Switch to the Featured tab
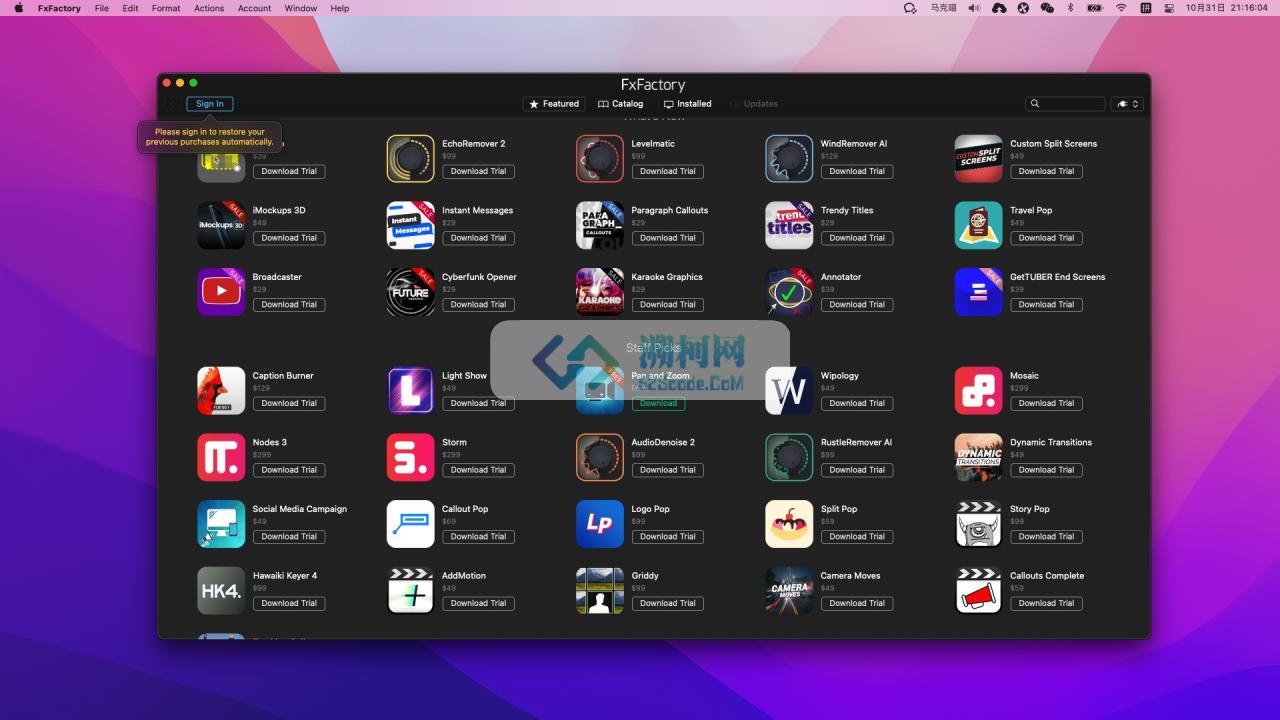The height and width of the screenshot is (720, 1280). click(x=554, y=104)
